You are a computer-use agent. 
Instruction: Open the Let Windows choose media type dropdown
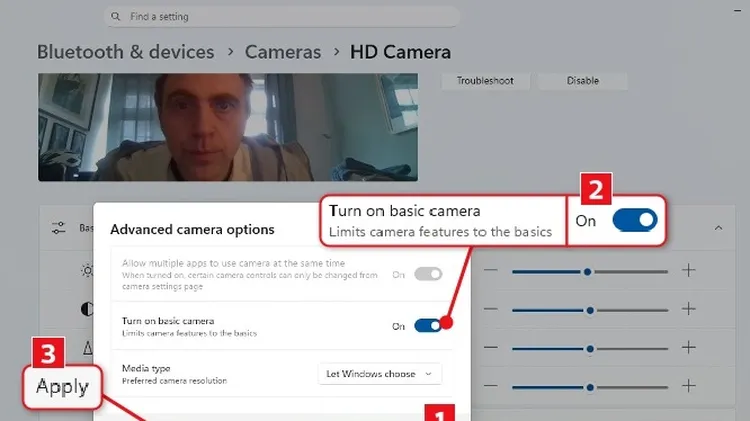pos(379,374)
